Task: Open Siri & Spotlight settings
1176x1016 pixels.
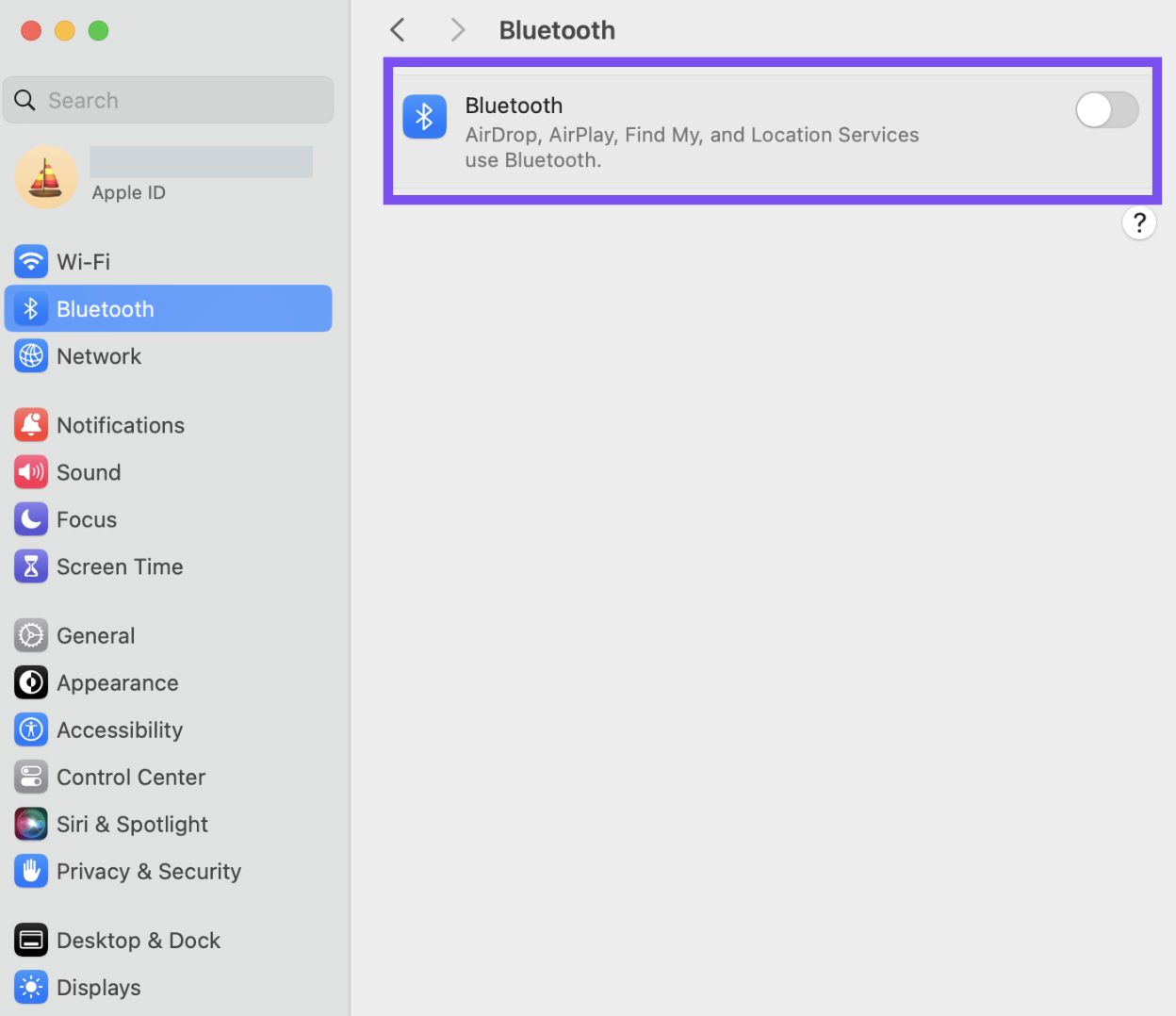Action: (x=169, y=824)
